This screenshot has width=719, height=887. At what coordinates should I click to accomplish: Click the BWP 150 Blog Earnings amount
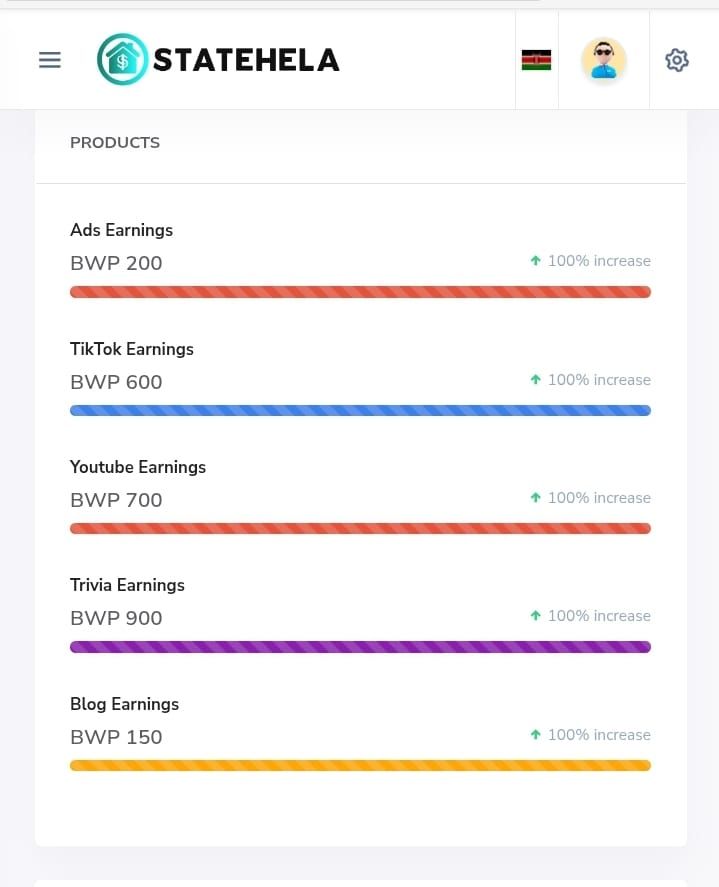pyautogui.click(x=116, y=737)
